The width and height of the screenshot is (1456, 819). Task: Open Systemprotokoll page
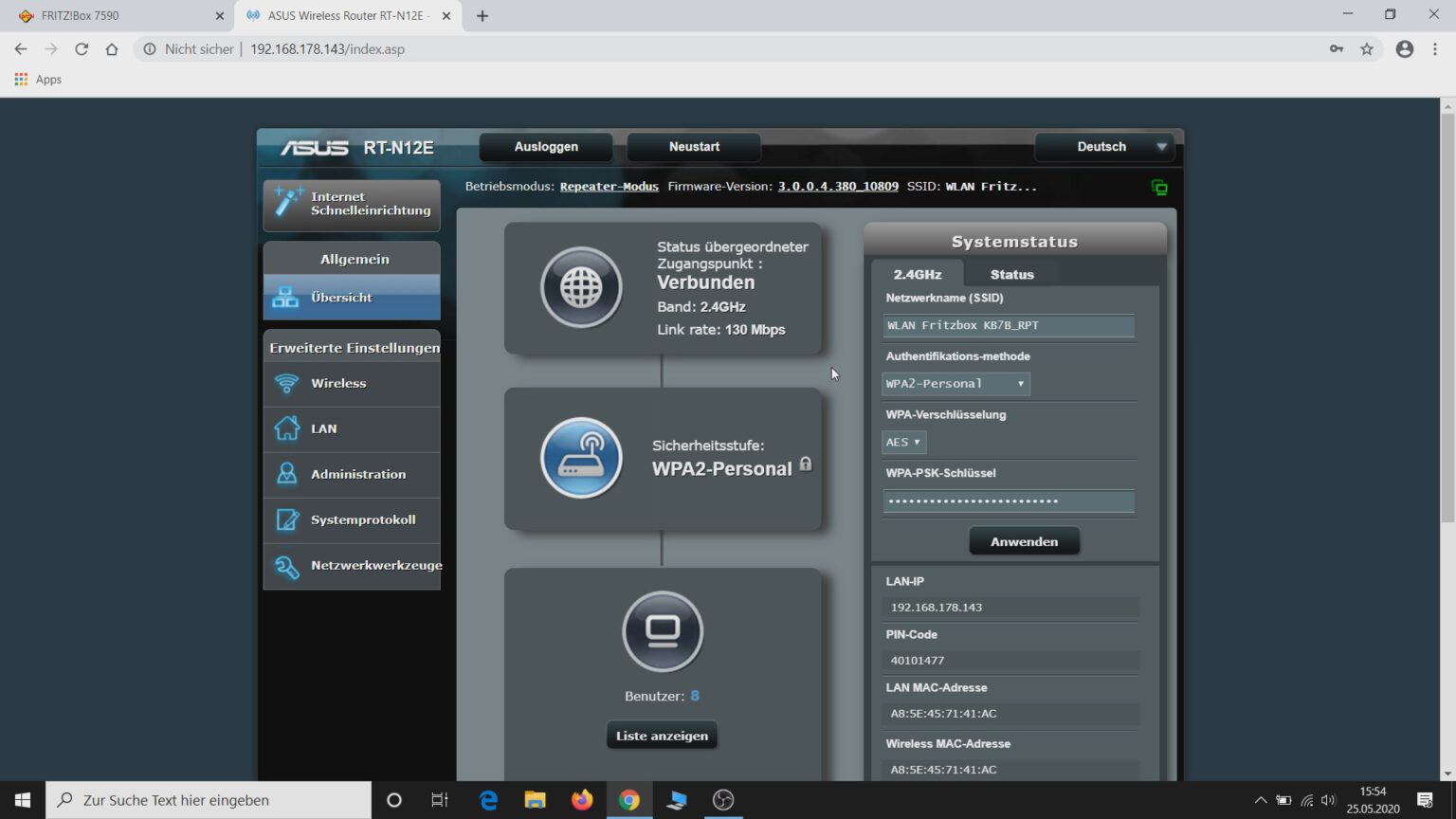[x=352, y=519]
